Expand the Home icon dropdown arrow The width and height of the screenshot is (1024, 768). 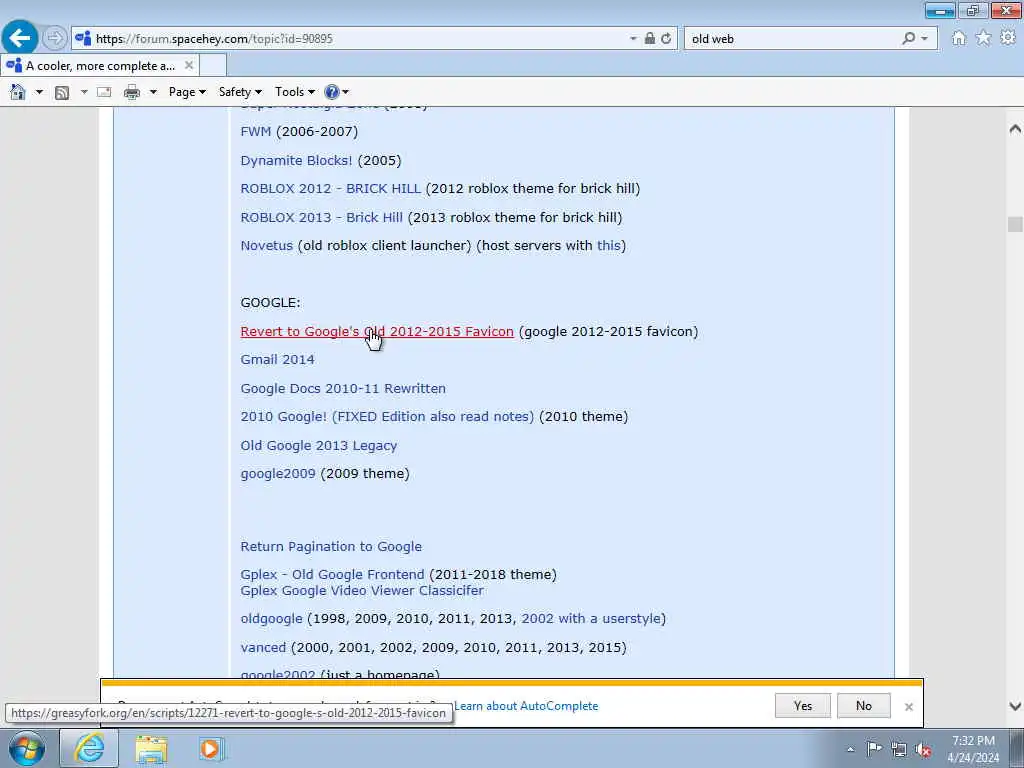tap(39, 92)
